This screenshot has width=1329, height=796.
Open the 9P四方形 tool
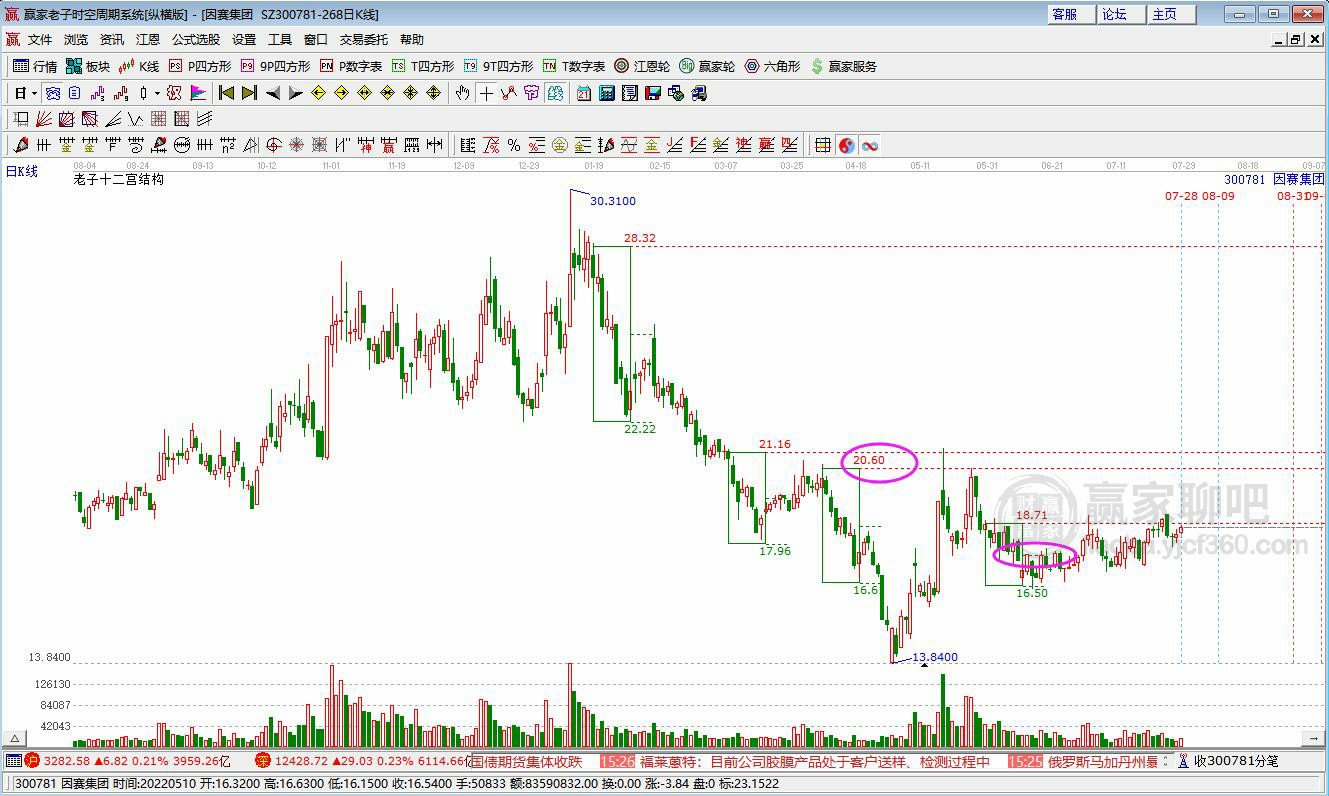point(275,66)
